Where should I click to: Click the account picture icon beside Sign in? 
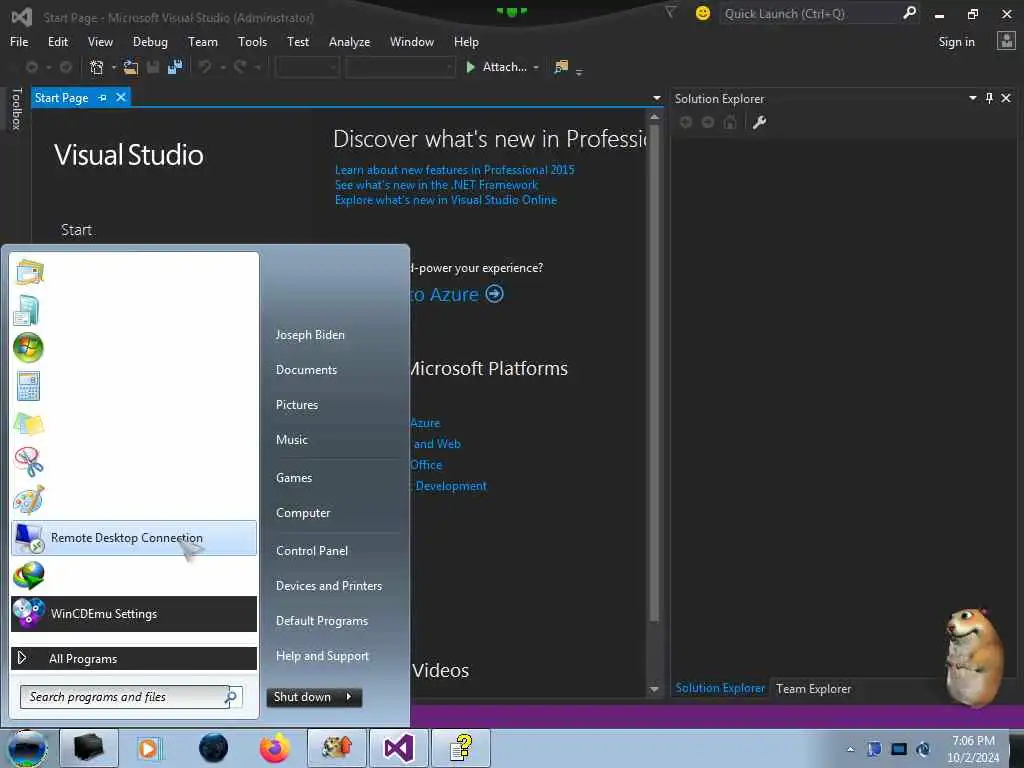tap(1006, 41)
